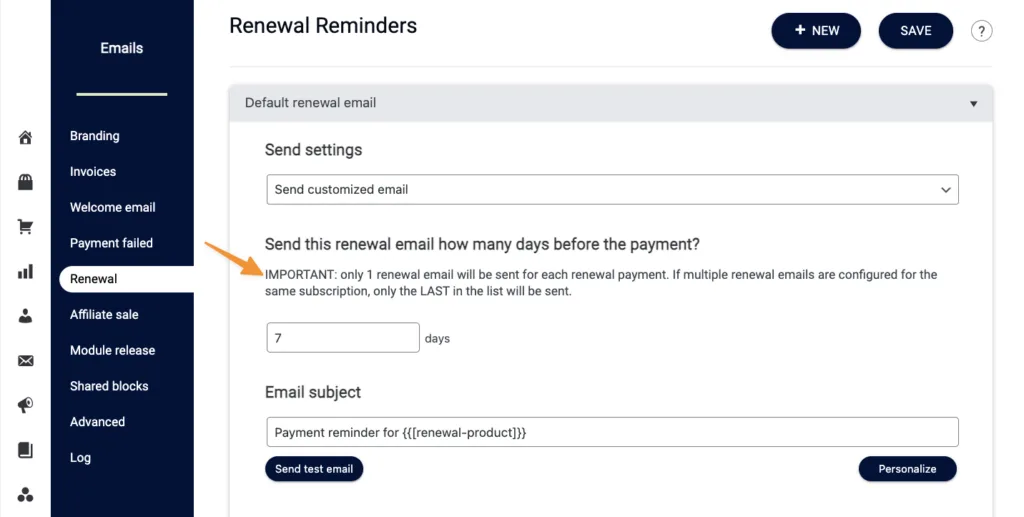Select Welcome email in the sidebar
Image resolution: width=1024 pixels, height=517 pixels.
coord(112,207)
